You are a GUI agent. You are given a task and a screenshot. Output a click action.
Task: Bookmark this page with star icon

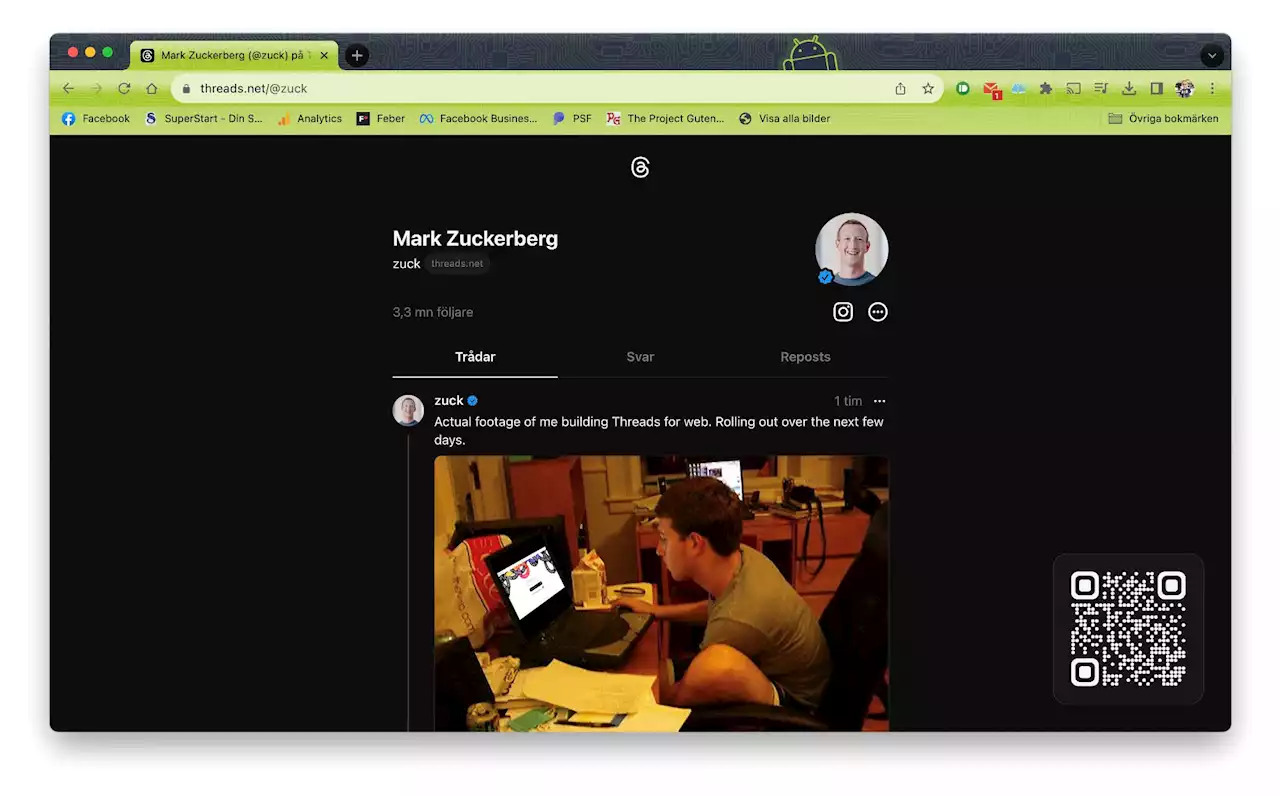(928, 88)
